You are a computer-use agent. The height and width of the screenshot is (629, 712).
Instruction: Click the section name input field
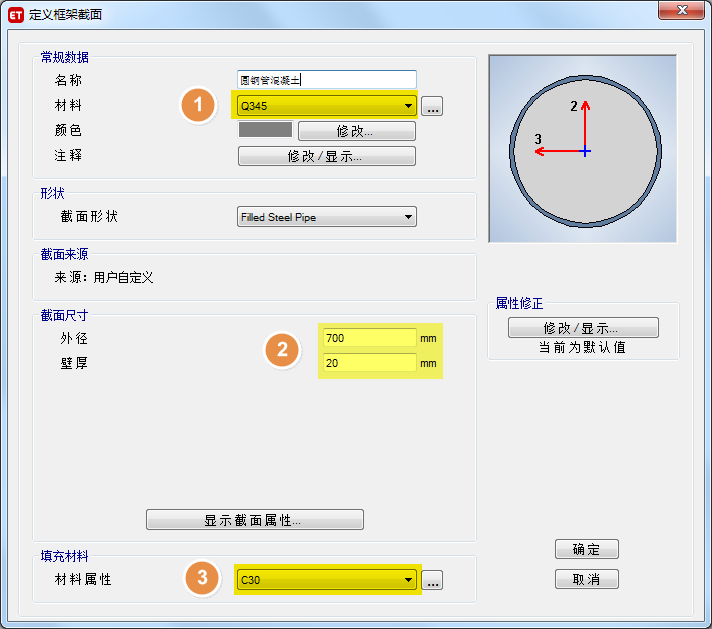pos(326,80)
